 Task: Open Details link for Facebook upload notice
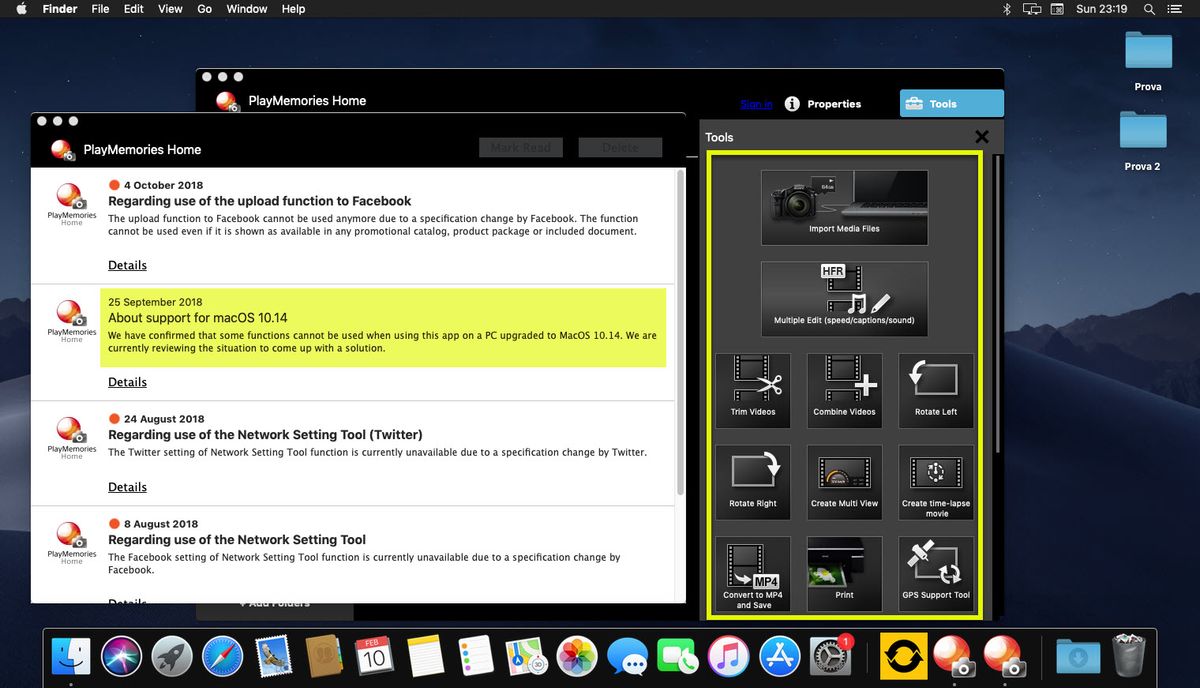click(127, 265)
